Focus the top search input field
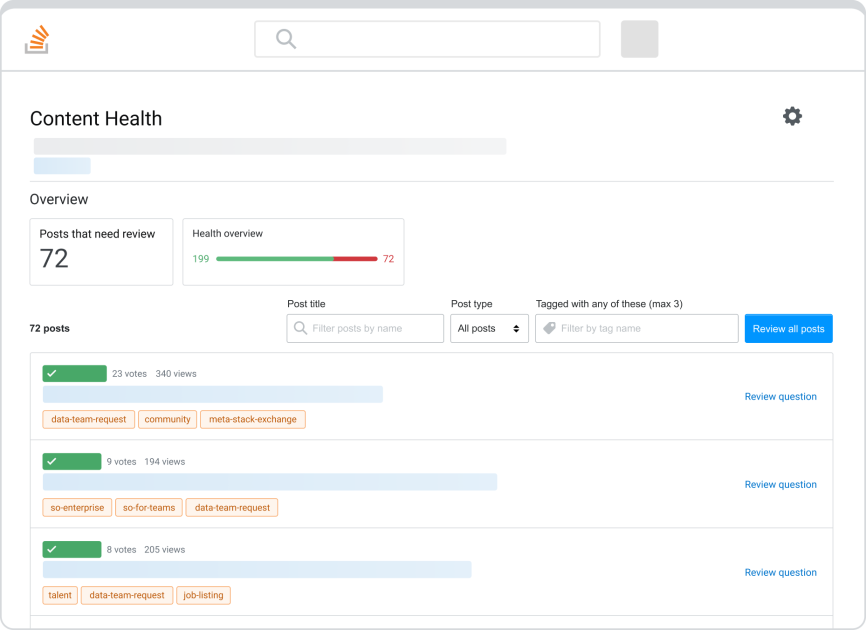The image size is (866, 630). (x=427, y=39)
